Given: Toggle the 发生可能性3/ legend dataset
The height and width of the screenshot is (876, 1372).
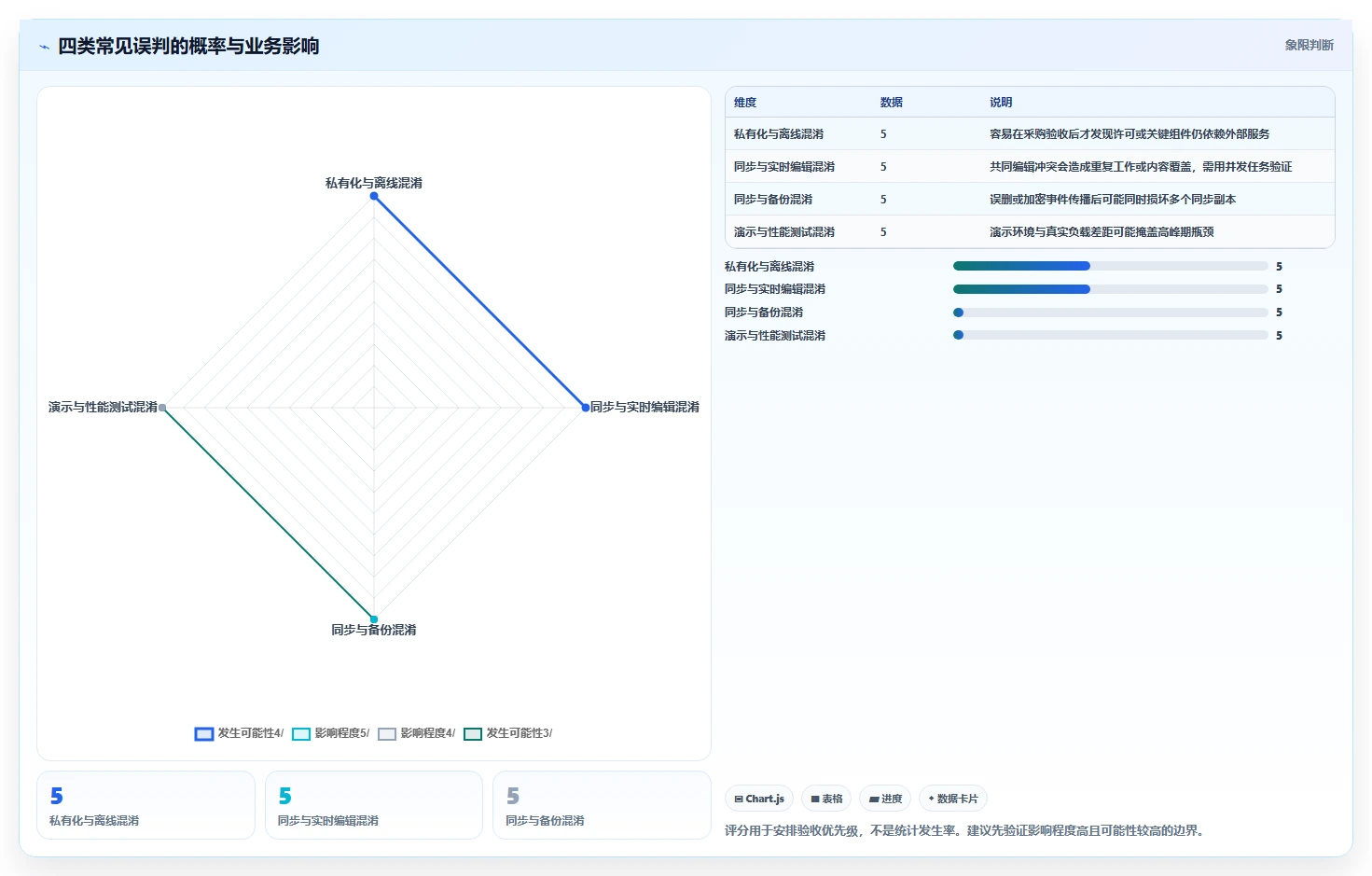Looking at the screenshot, I should [x=507, y=733].
